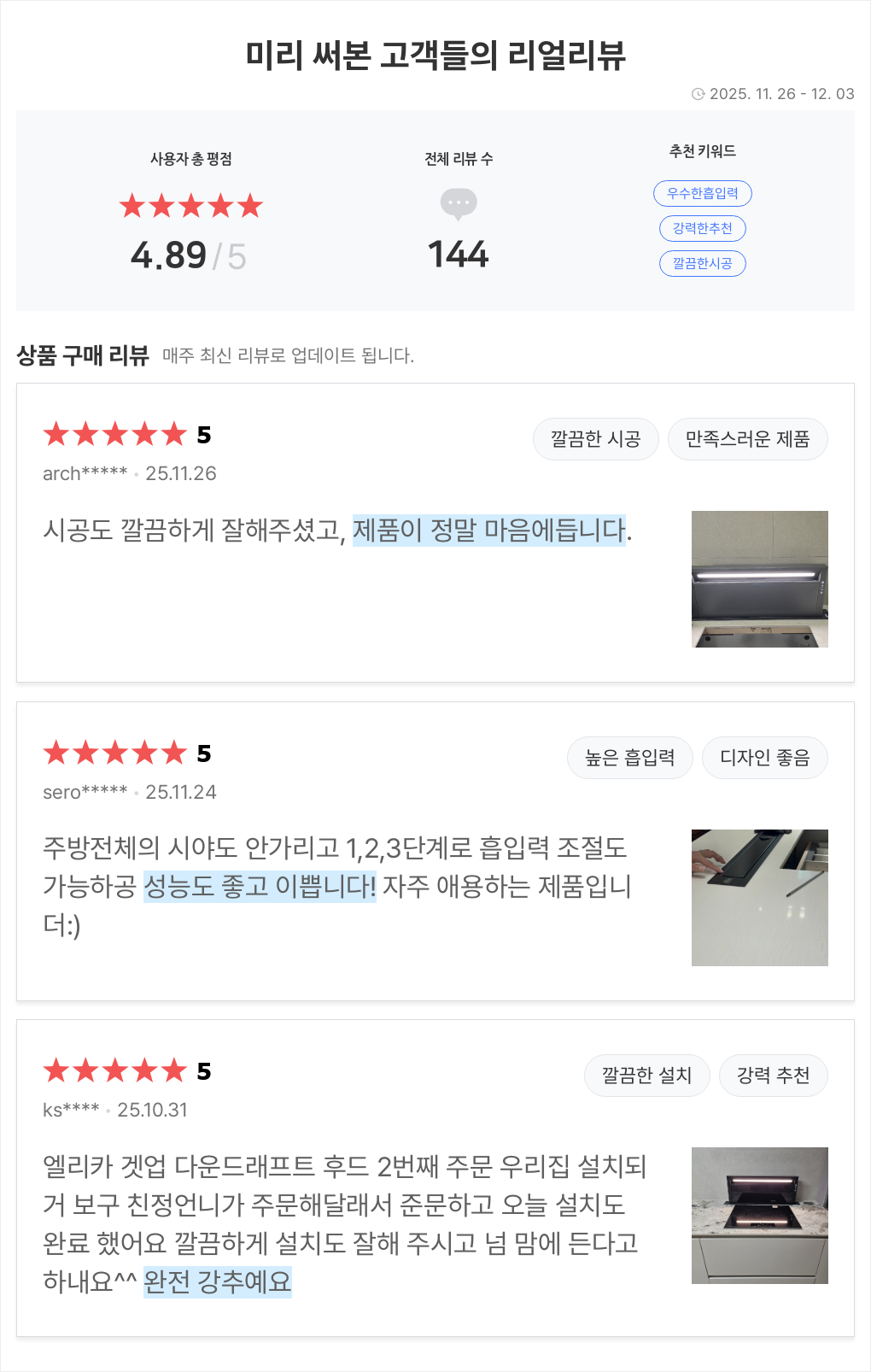Open the hood photo in arch***** review

[759, 579]
